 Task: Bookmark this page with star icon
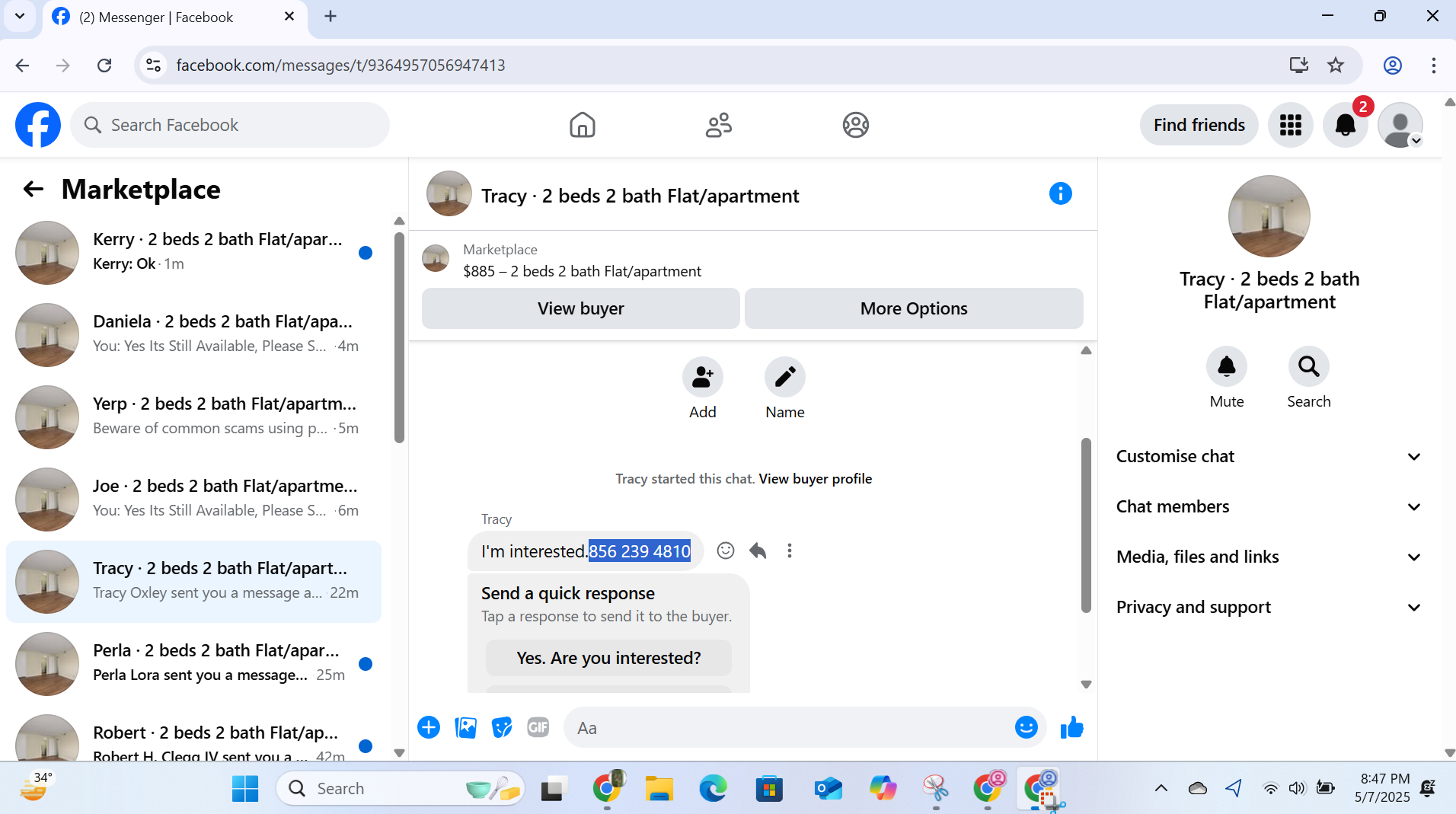click(1336, 65)
